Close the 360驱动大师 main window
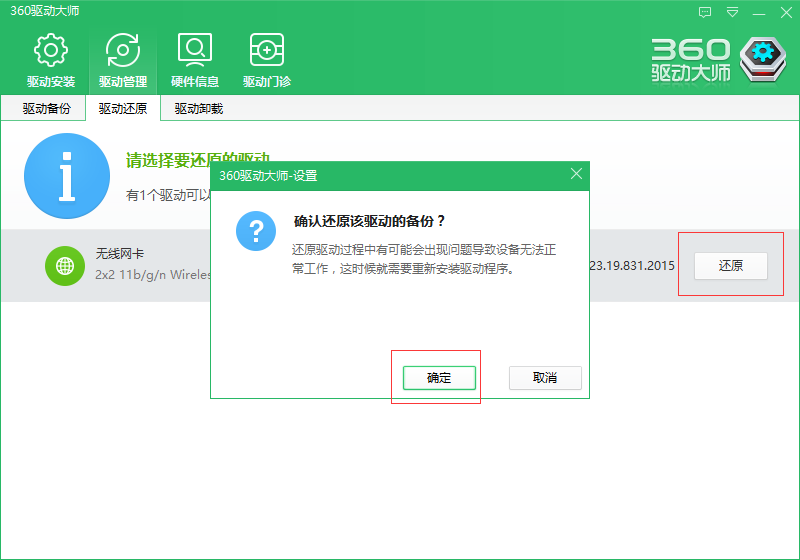This screenshot has width=800, height=560. coord(786,12)
